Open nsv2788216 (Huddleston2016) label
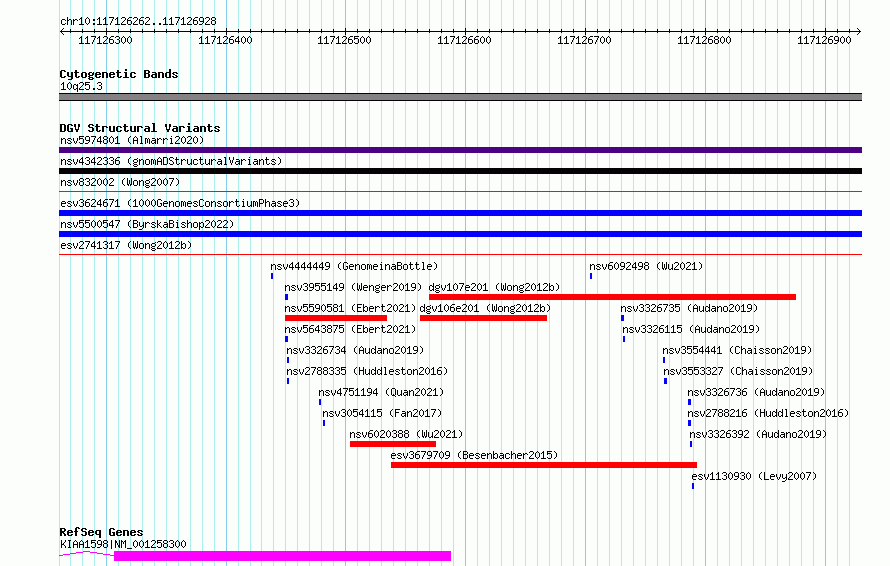 pos(768,413)
